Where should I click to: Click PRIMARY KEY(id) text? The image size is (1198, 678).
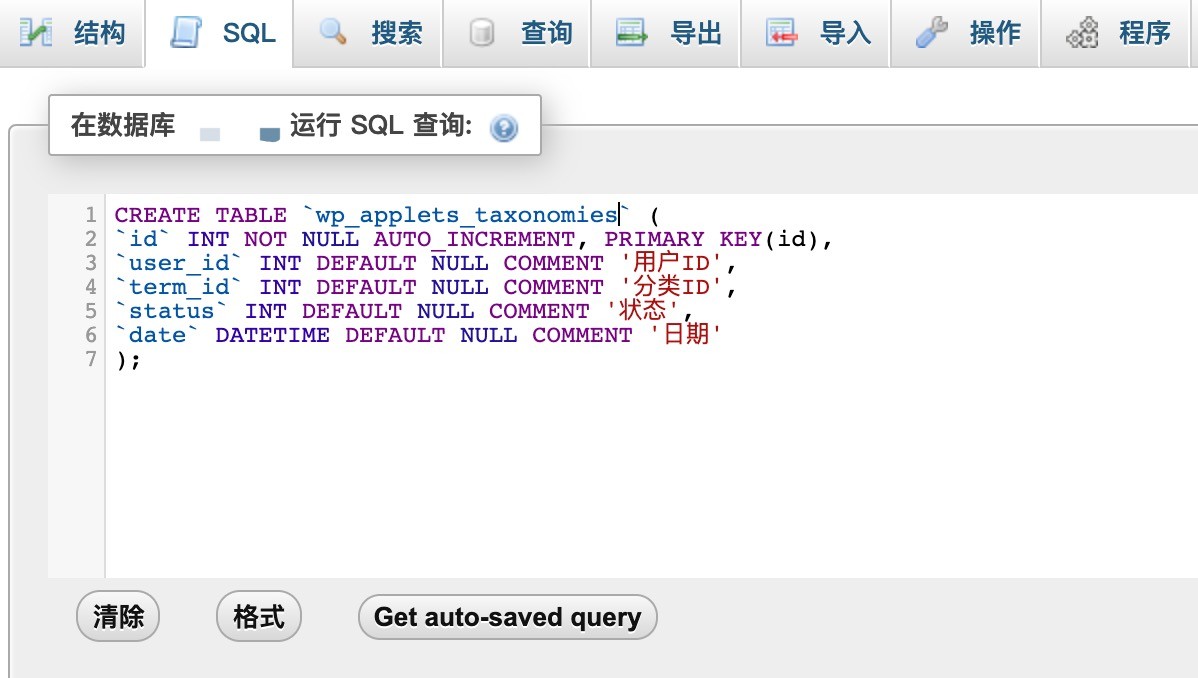[x=711, y=239]
